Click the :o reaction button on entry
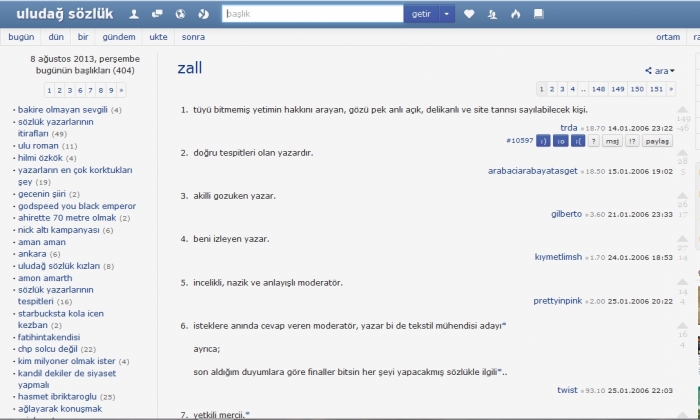 (560, 141)
